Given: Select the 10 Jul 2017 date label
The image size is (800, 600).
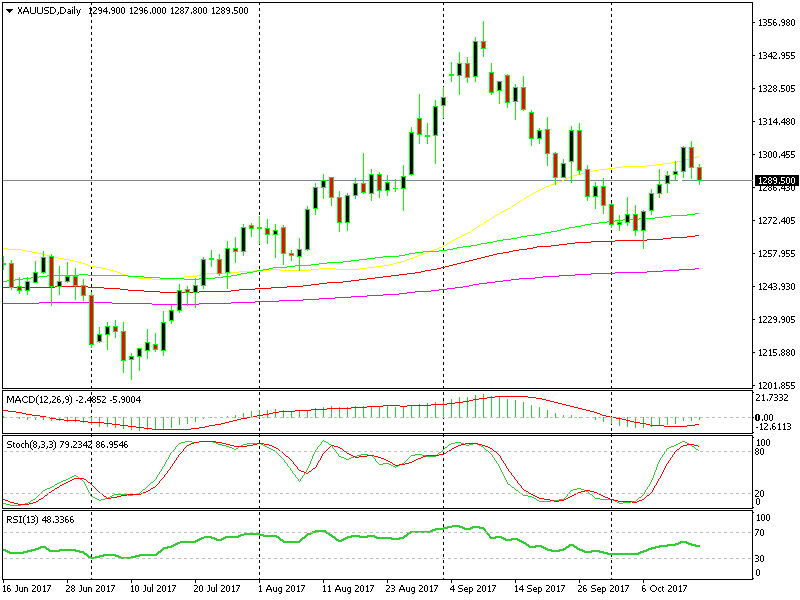Looking at the screenshot, I should pyautogui.click(x=153, y=588).
